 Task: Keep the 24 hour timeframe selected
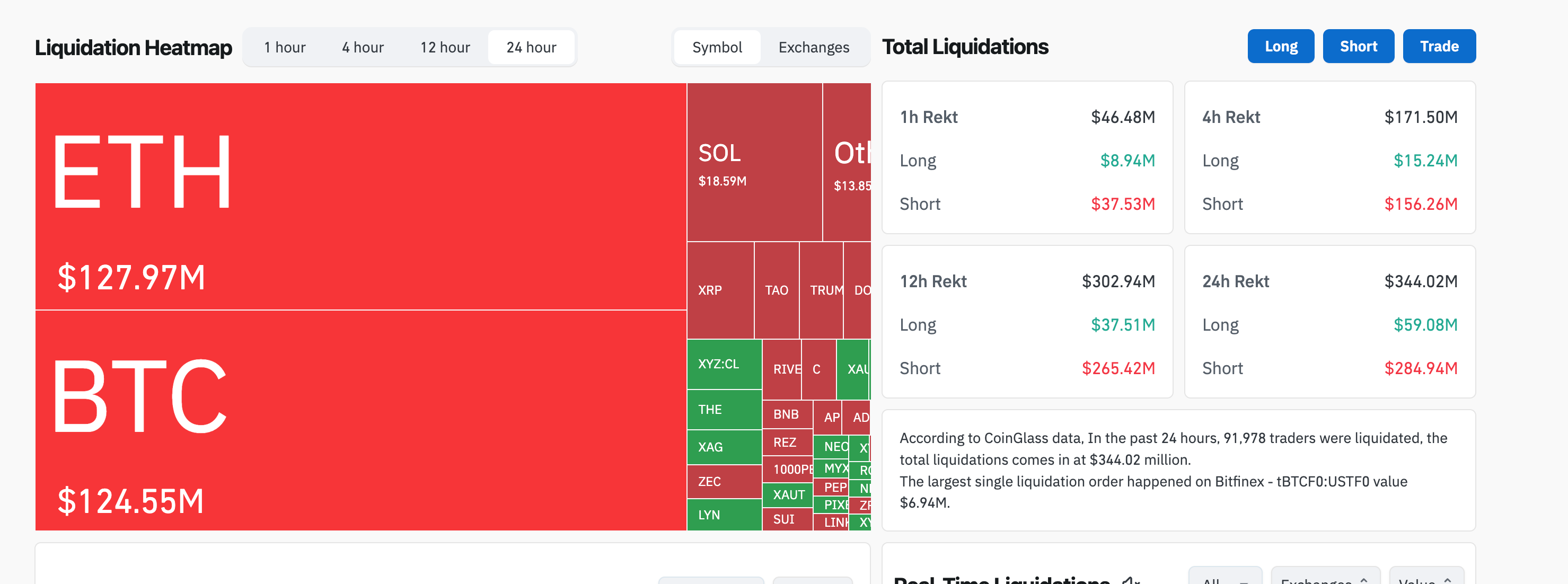click(x=531, y=47)
